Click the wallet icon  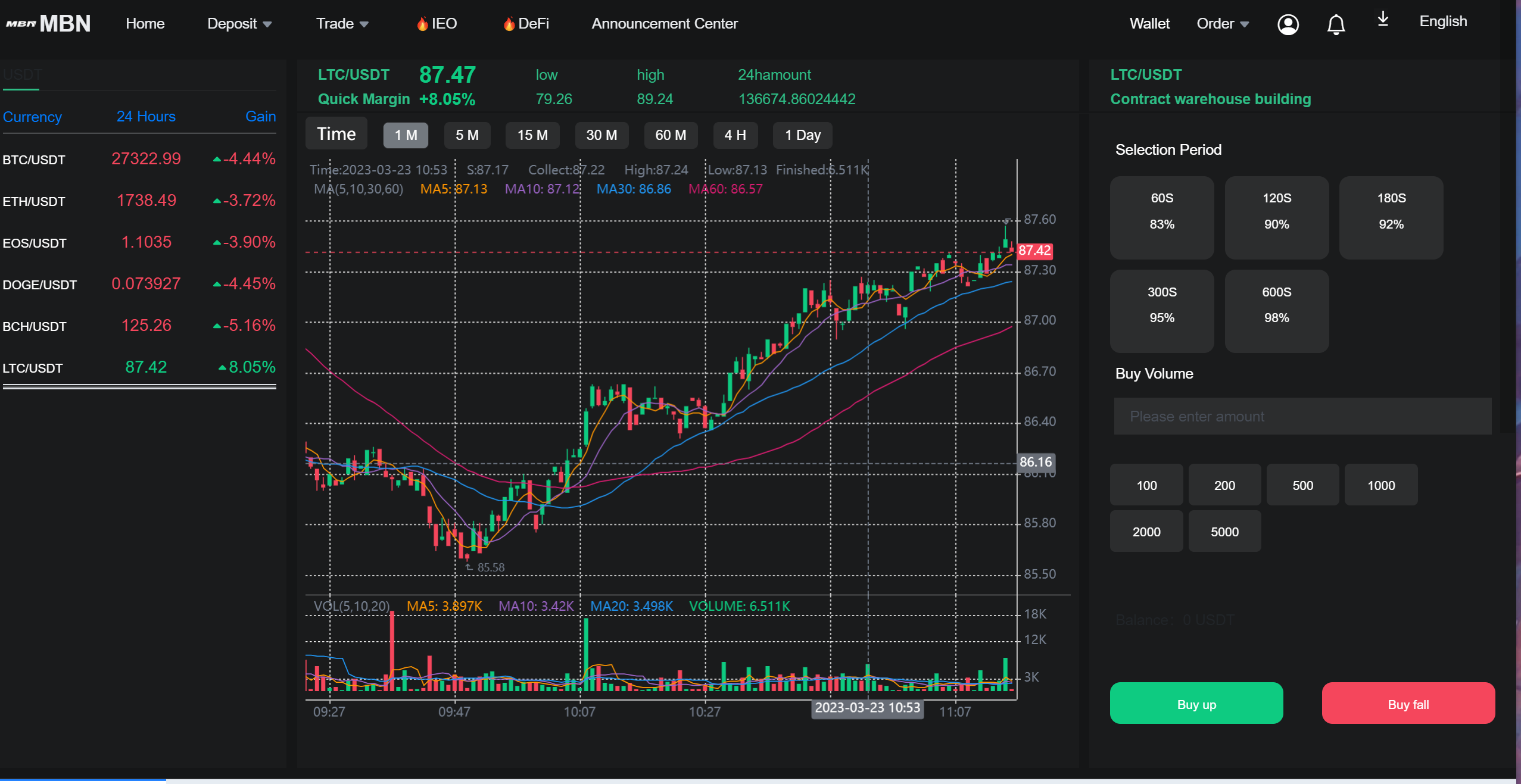pyautogui.click(x=1149, y=22)
